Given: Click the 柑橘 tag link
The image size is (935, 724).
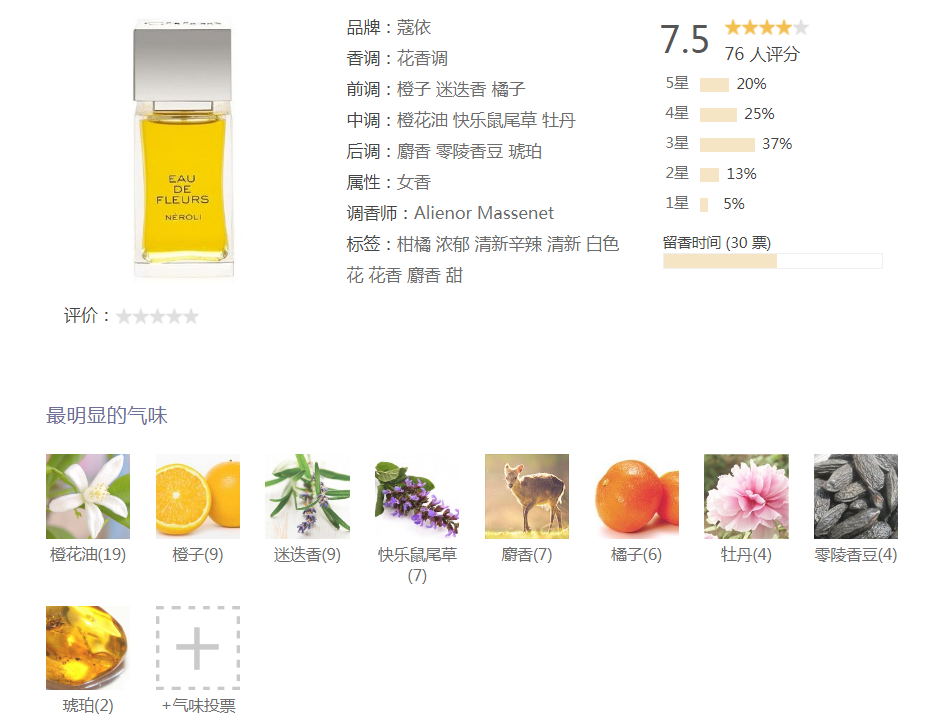Looking at the screenshot, I should [413, 244].
